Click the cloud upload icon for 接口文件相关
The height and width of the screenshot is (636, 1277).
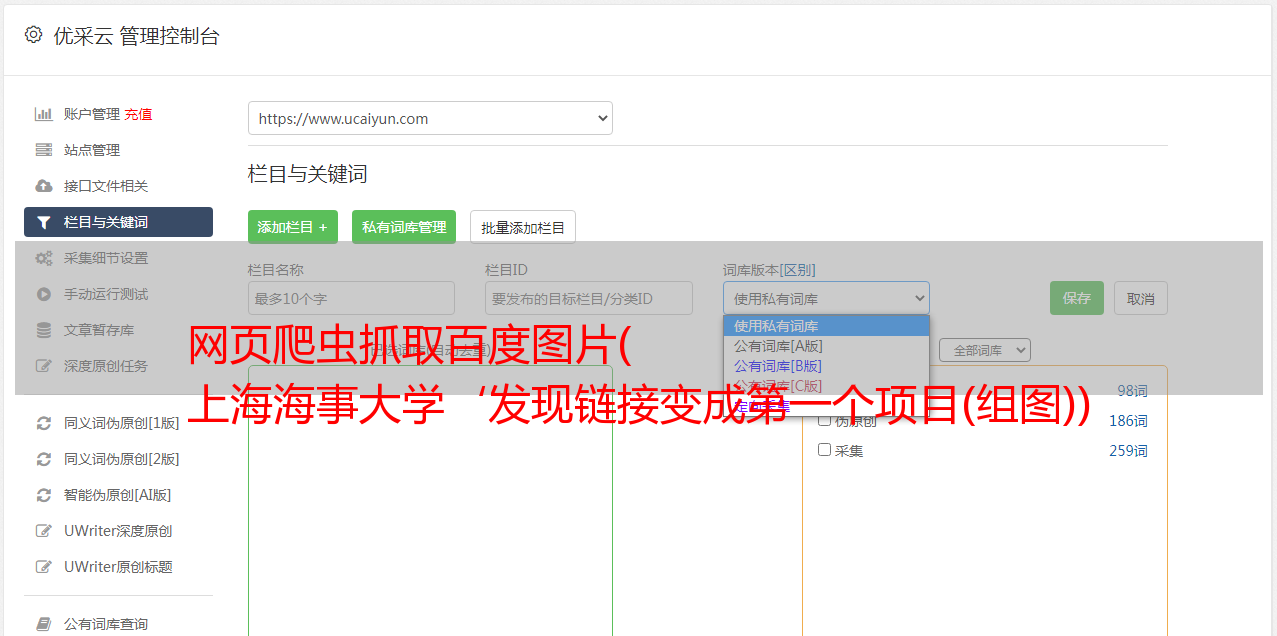[x=44, y=186]
